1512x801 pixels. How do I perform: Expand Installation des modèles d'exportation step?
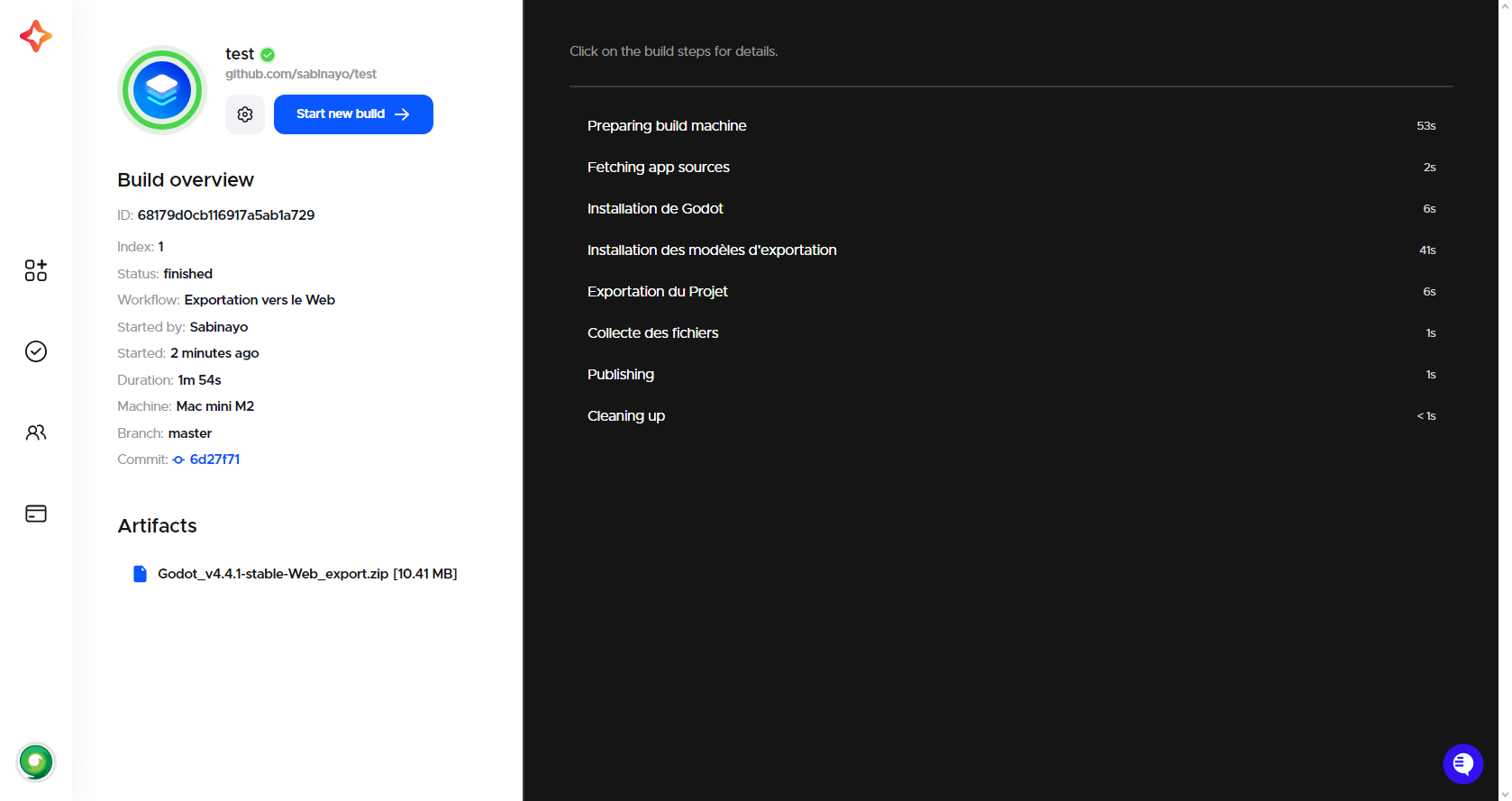pyautogui.click(x=1011, y=250)
